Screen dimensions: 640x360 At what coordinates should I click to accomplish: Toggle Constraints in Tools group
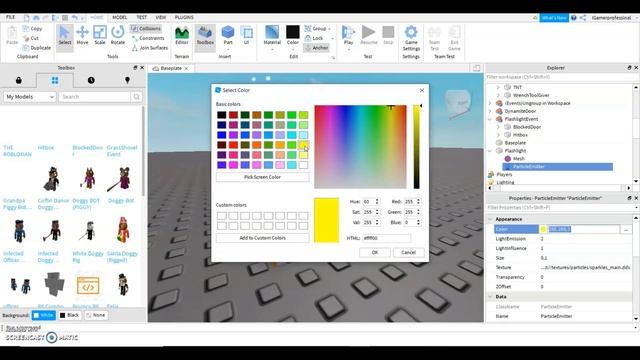pos(148,38)
